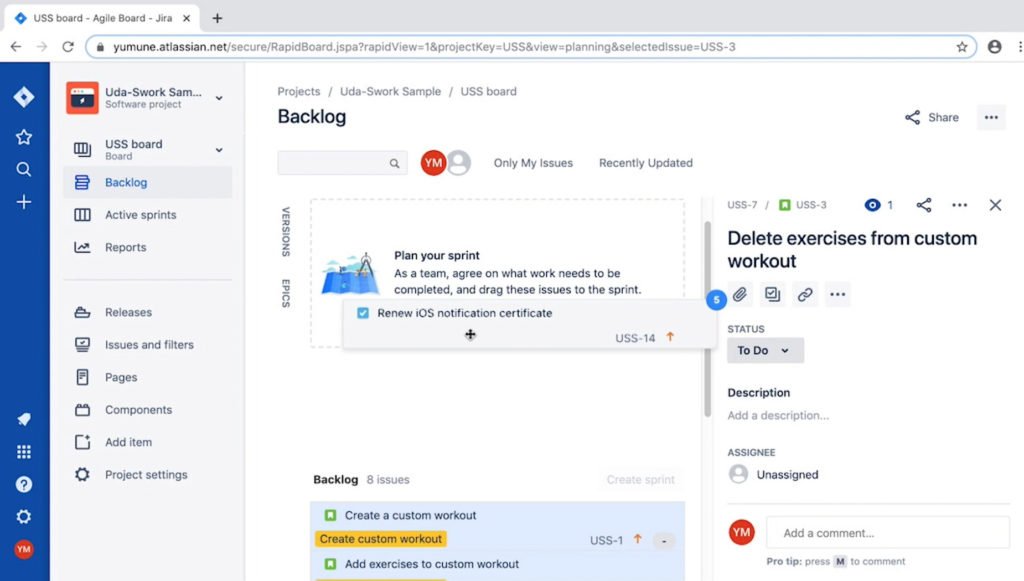Click the attach file paperclip icon
Image resolution: width=1024 pixels, height=581 pixels.
pyautogui.click(x=740, y=294)
